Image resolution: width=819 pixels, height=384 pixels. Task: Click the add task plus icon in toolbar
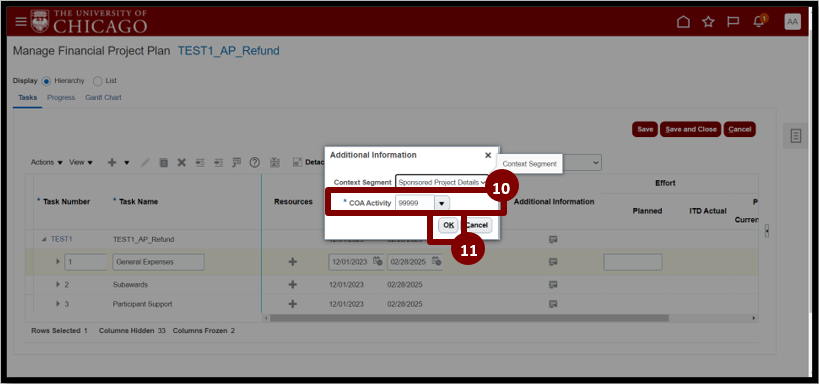pyautogui.click(x=112, y=162)
